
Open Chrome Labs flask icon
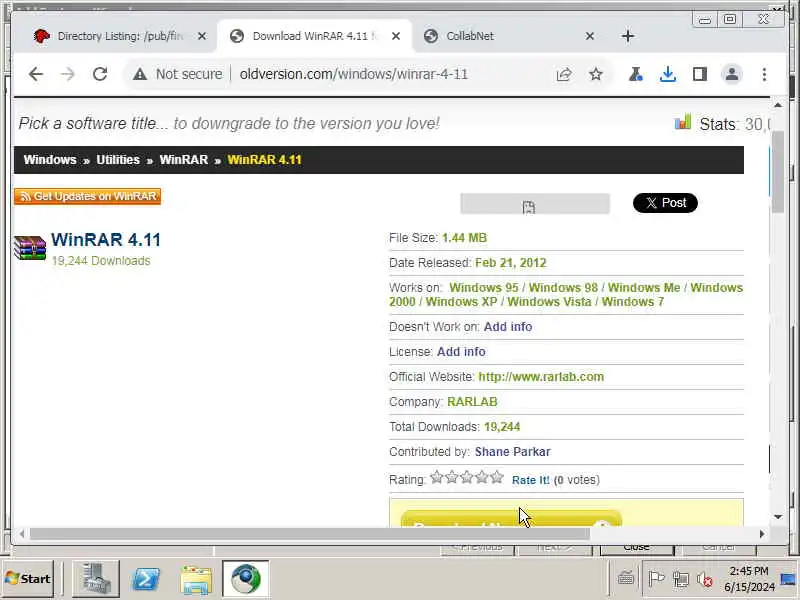[635, 74]
